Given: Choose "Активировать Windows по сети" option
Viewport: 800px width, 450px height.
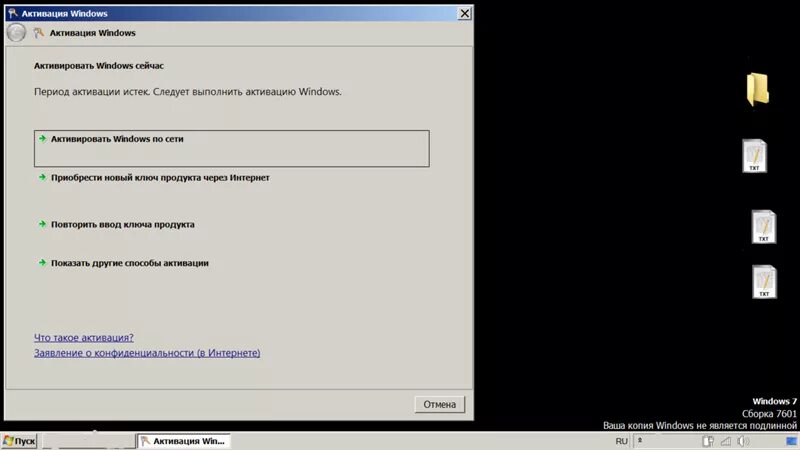Looking at the screenshot, I should point(232,148).
